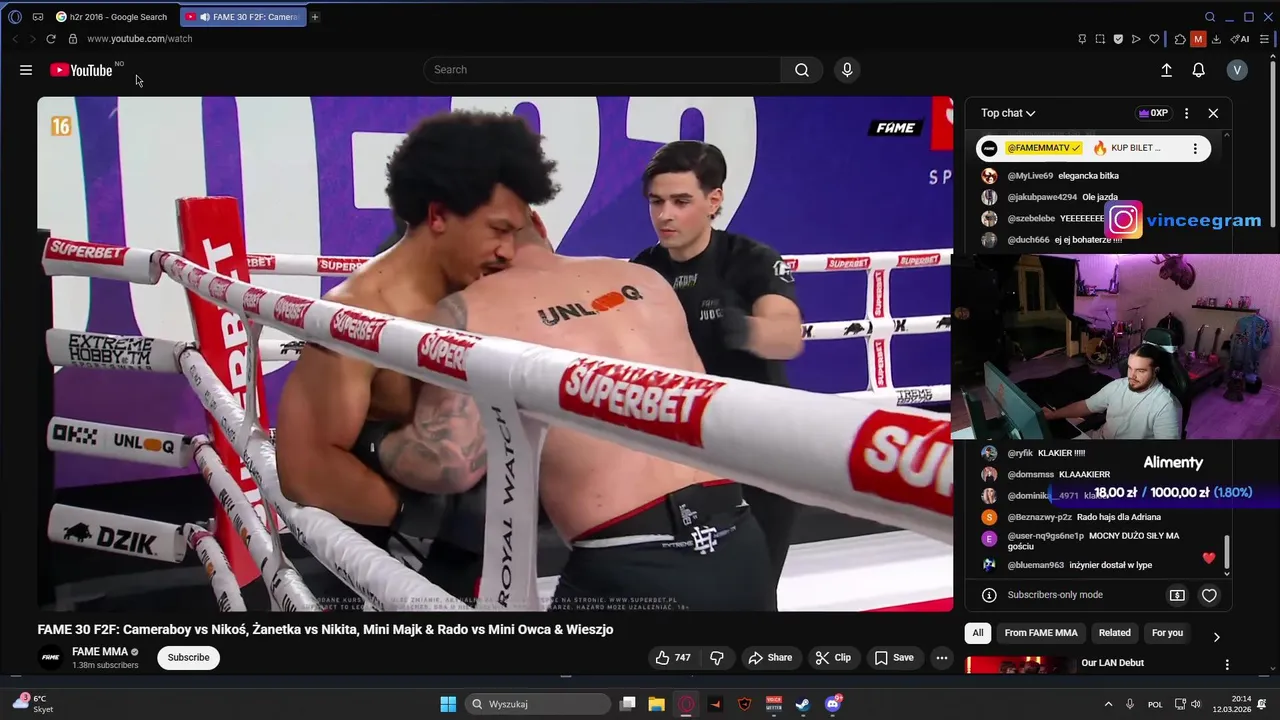Image resolution: width=1280 pixels, height=720 pixels.
Task: Open browser extensions puzzle icon
Action: pyautogui.click(x=1180, y=39)
